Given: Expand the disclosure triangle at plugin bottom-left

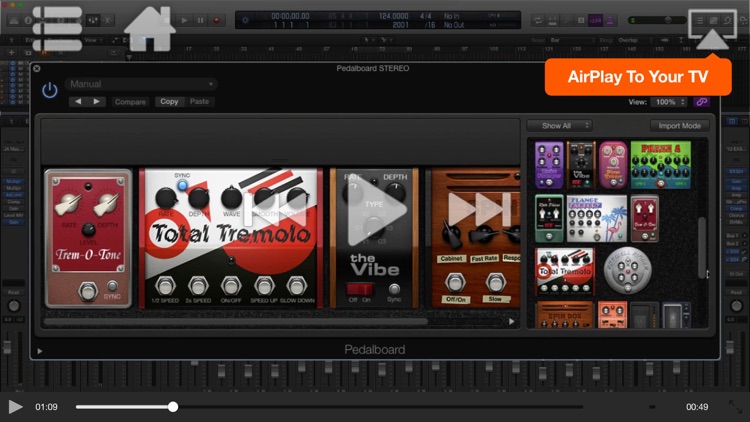Looking at the screenshot, I should (40, 351).
